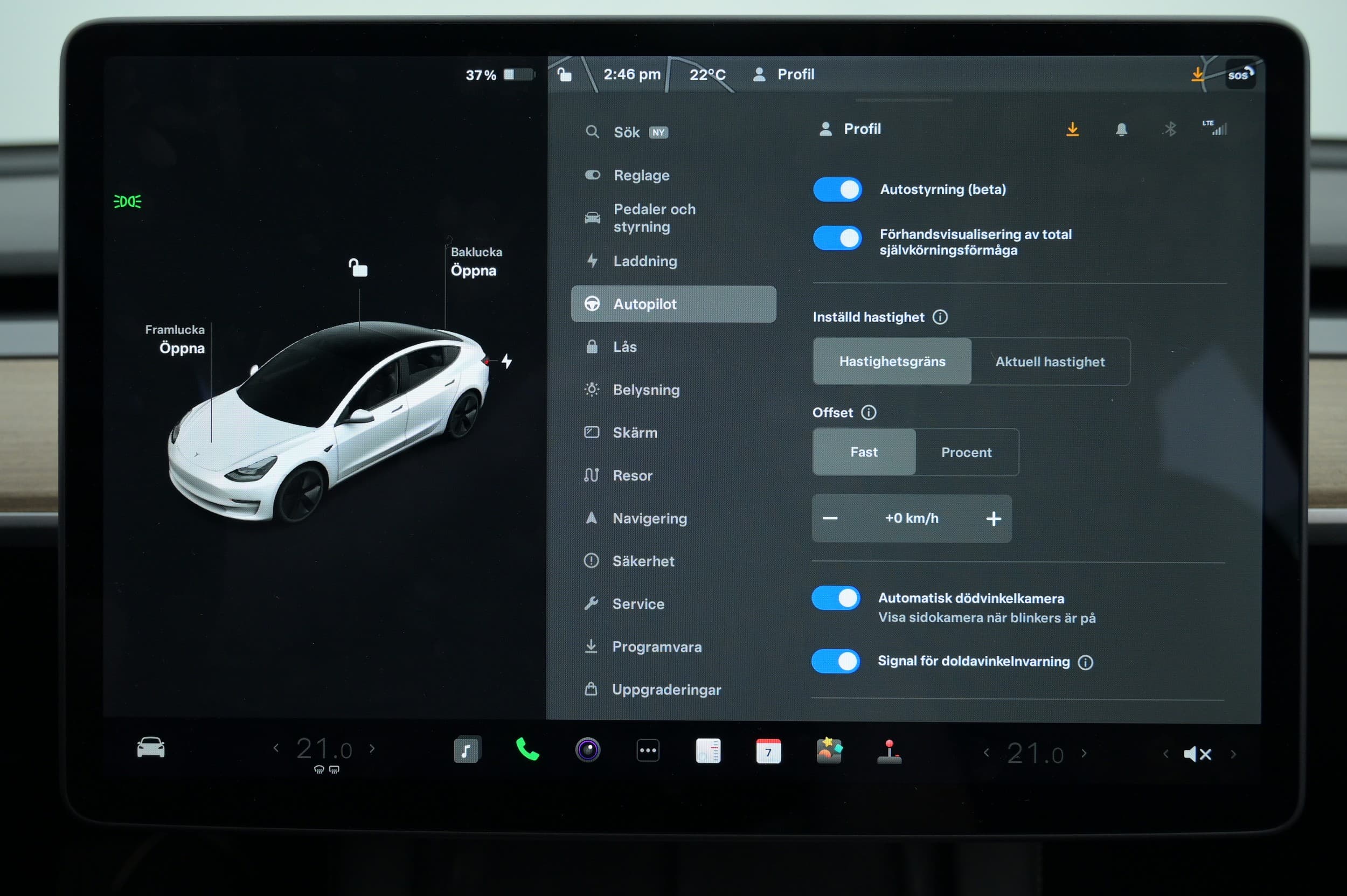Open Bluetooth settings icon
Image resolution: width=1347 pixels, height=896 pixels.
pos(1170,129)
